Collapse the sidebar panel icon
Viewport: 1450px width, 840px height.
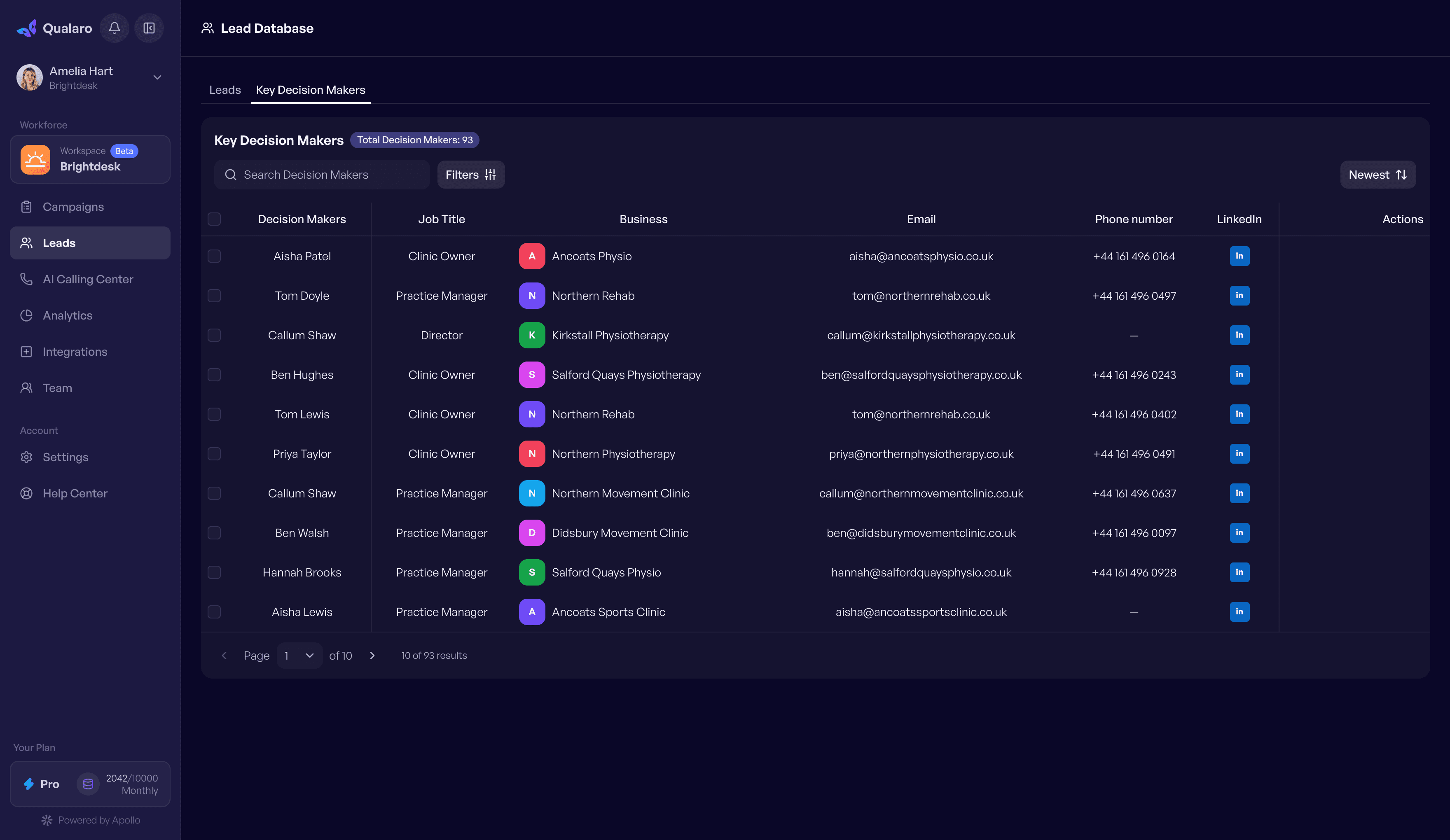[149, 28]
